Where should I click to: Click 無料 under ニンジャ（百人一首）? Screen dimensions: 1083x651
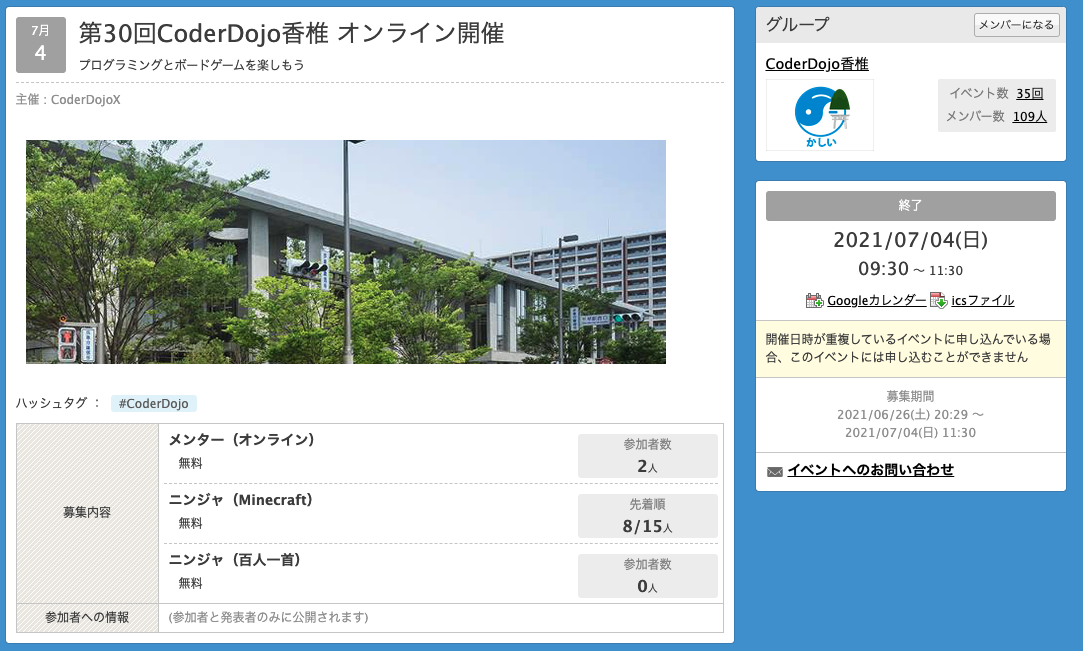[x=191, y=583]
